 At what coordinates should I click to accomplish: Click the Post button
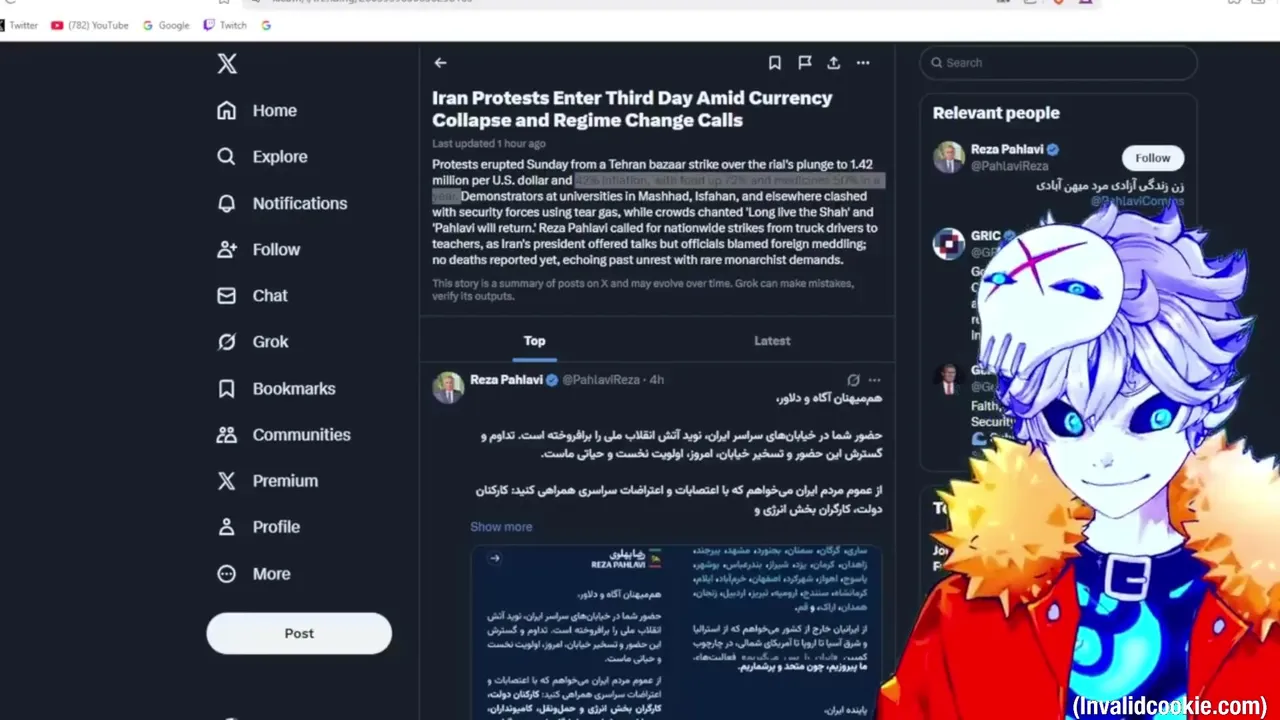(x=299, y=633)
